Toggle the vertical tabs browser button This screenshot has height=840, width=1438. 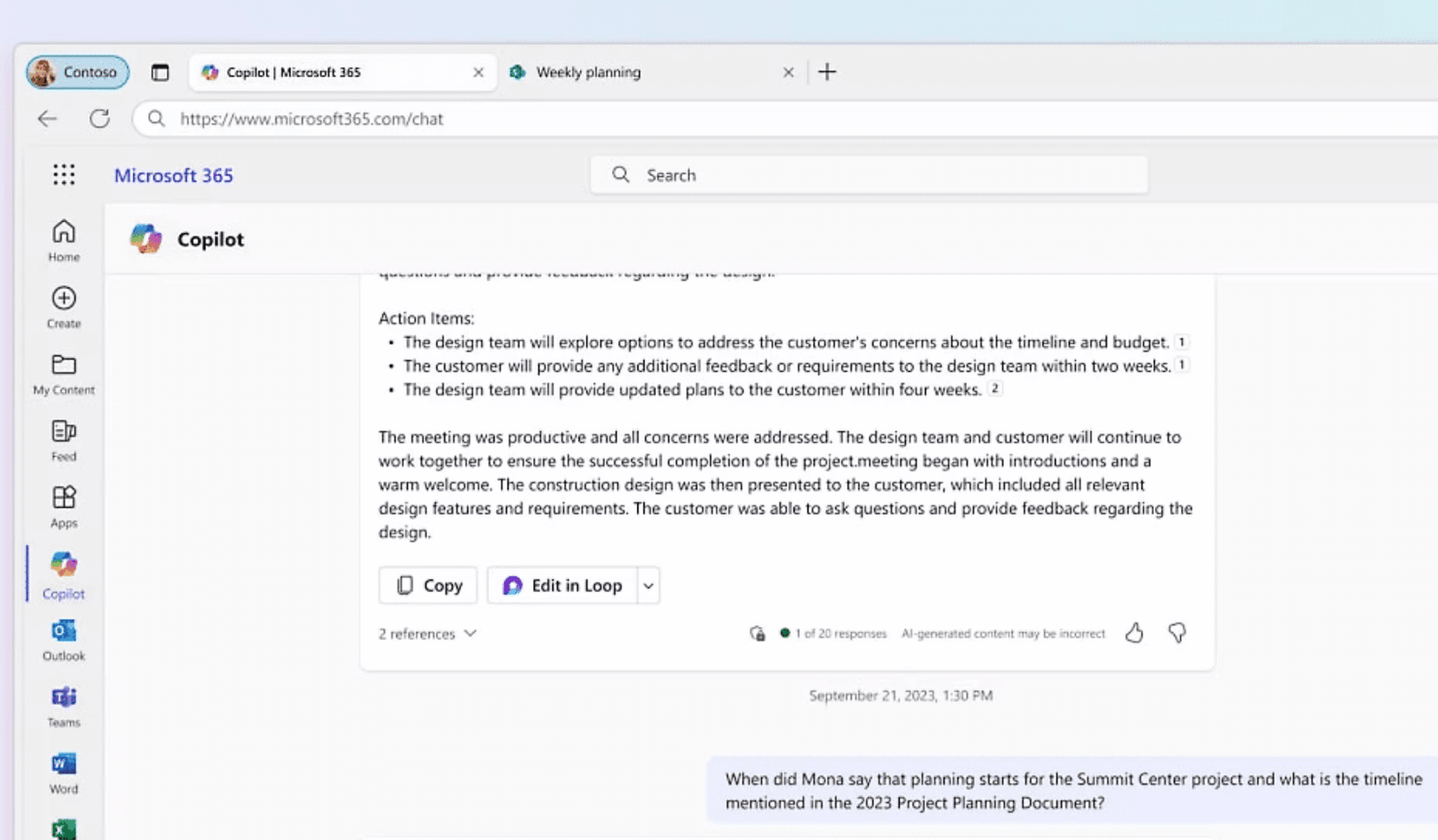tap(160, 73)
